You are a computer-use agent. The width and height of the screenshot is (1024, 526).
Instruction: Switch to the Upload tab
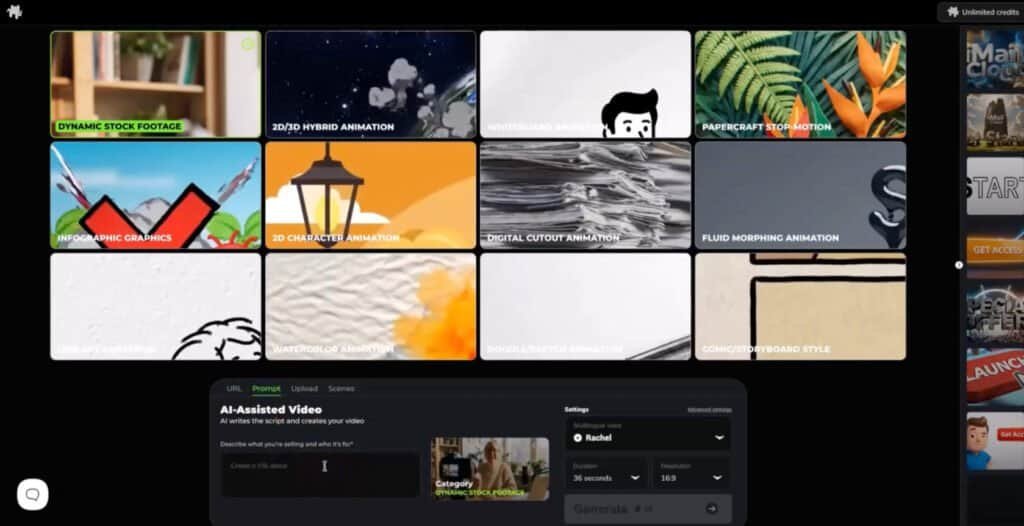click(x=304, y=388)
